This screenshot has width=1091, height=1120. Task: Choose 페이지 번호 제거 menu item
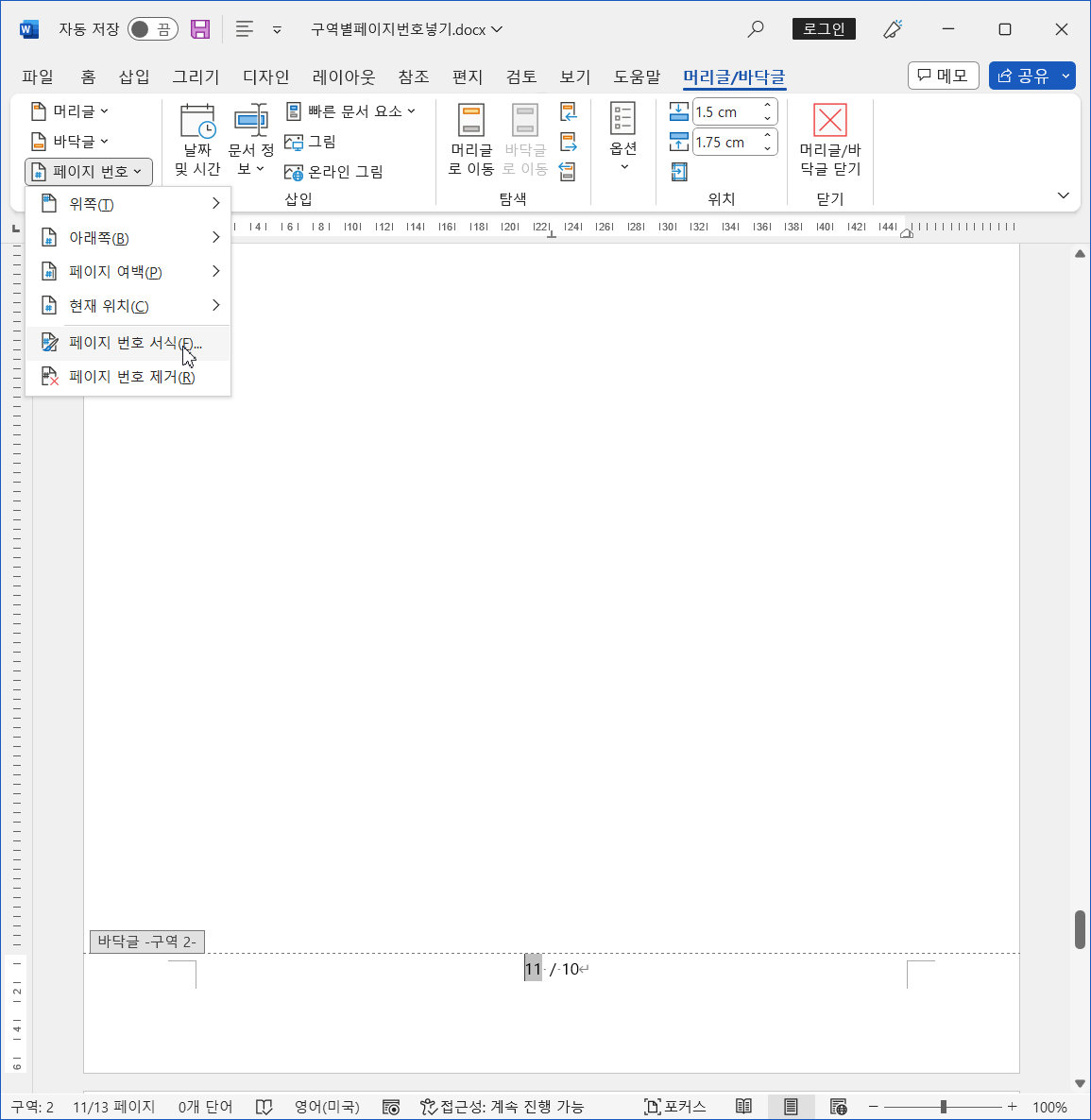pos(128,377)
